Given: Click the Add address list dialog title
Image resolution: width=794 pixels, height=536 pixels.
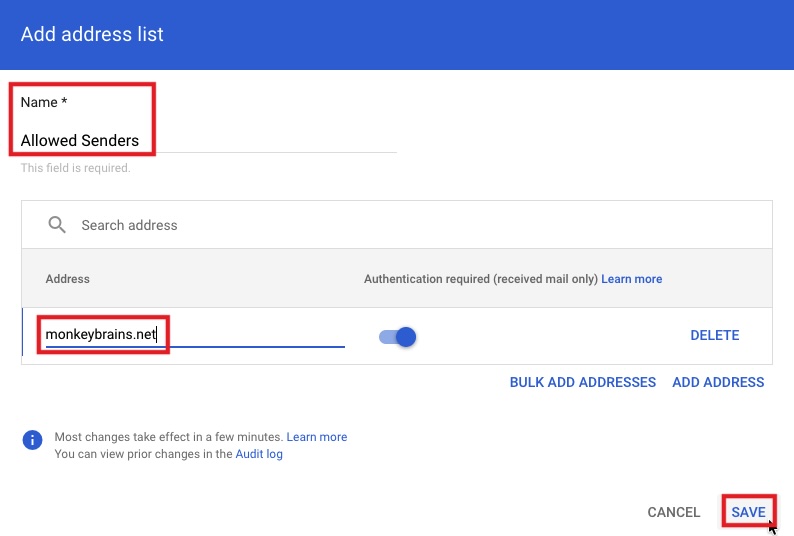Looking at the screenshot, I should pyautogui.click(x=92, y=35).
